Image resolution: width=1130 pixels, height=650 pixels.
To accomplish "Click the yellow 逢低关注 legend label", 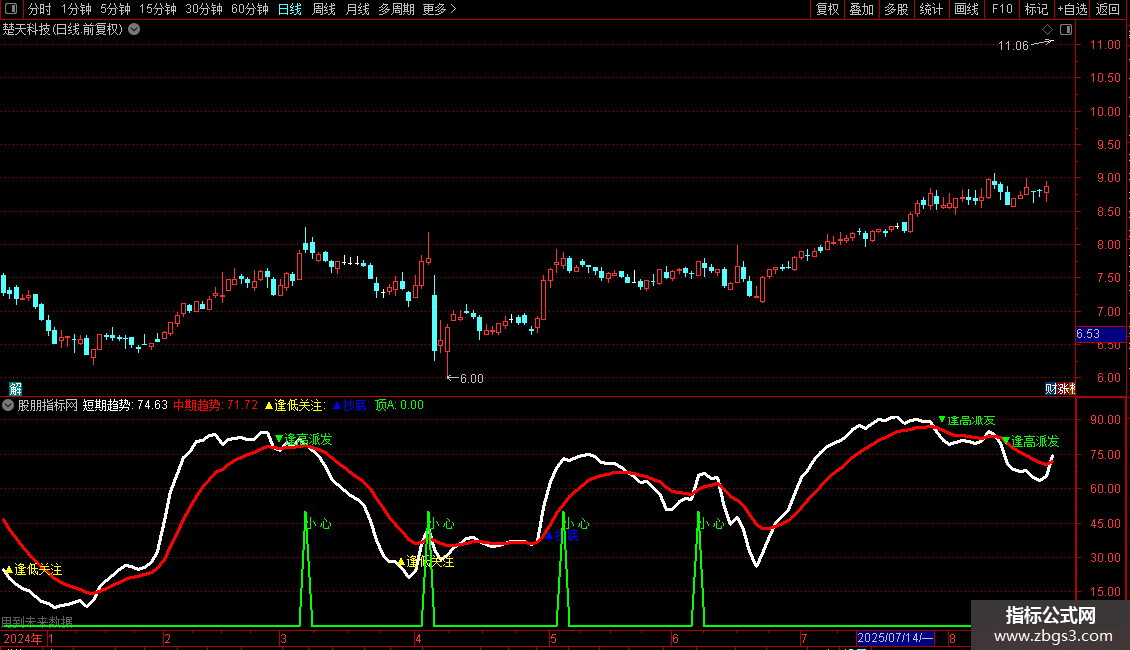I will point(295,406).
